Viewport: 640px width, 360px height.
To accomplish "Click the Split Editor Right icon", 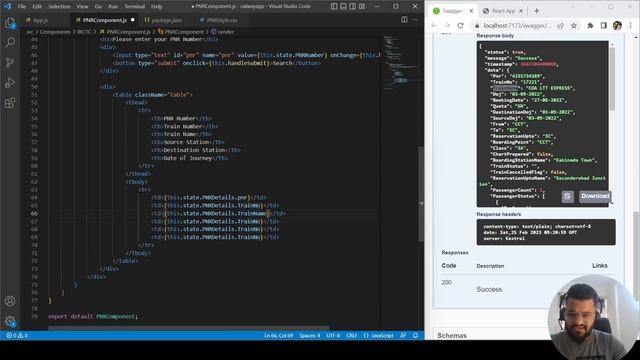I will [x=404, y=20].
